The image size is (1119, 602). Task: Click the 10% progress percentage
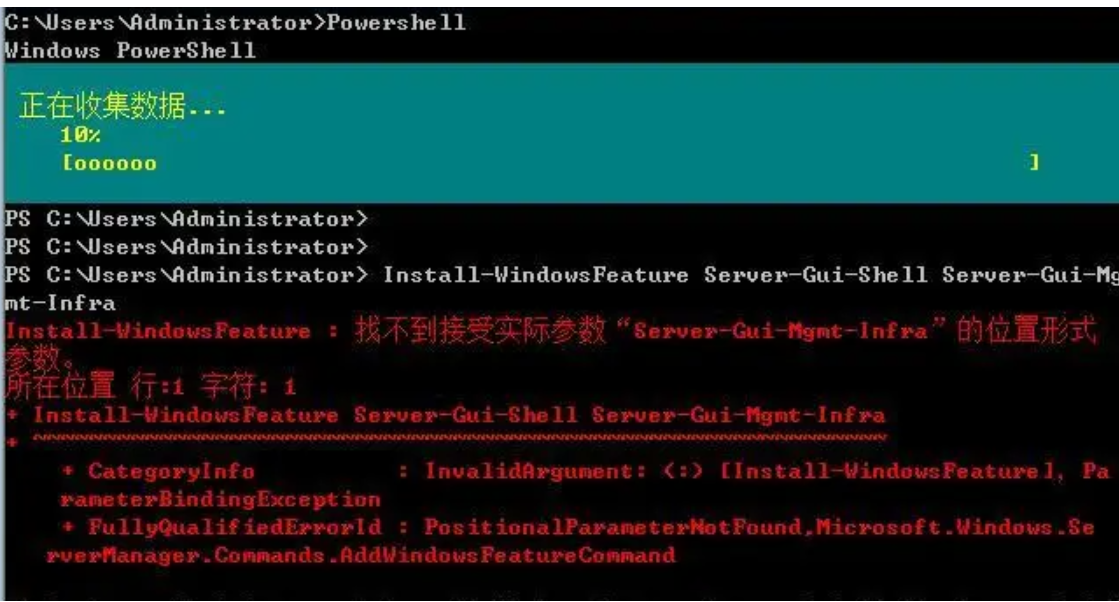click(x=80, y=136)
